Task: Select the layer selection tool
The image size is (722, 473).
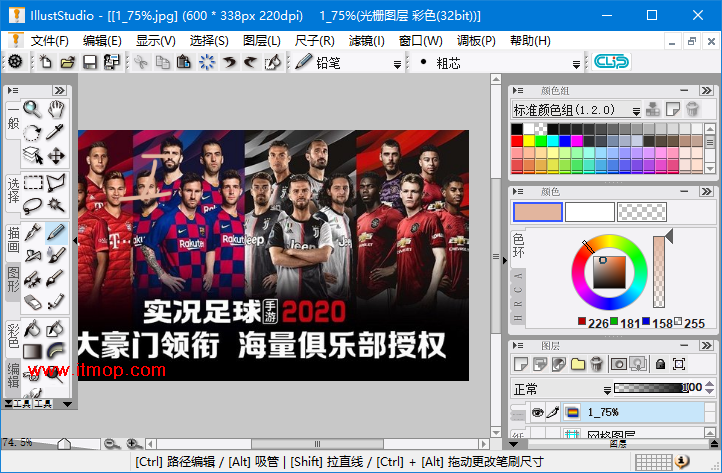Action: (32, 156)
